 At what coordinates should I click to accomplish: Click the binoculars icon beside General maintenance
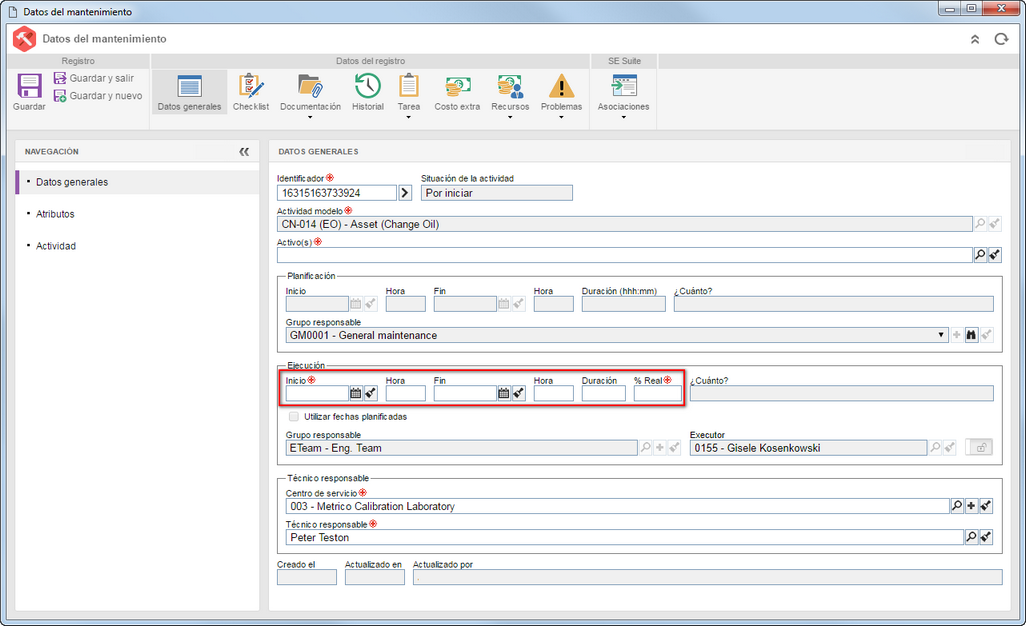tap(971, 335)
